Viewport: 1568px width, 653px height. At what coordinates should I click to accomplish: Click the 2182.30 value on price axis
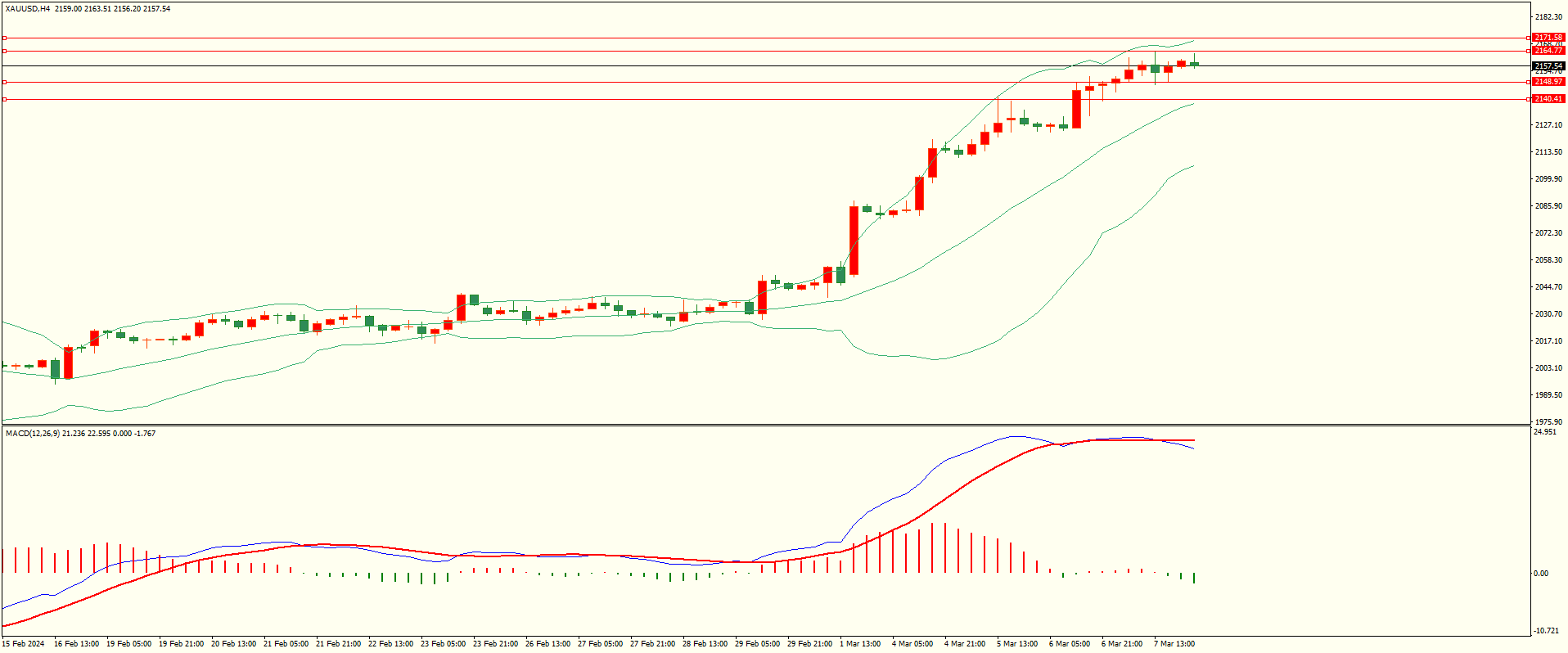(x=1548, y=17)
